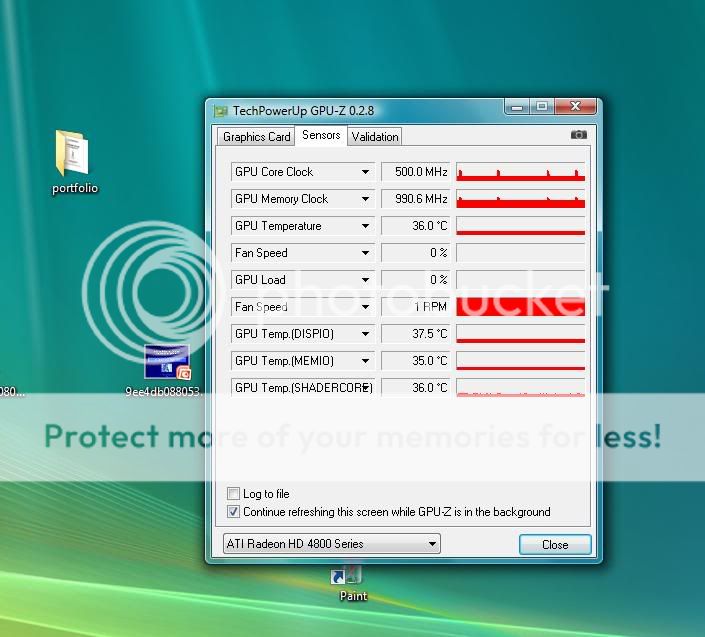The height and width of the screenshot is (637, 705).
Task: Maximize the GPU-Z window
Action: tap(541, 106)
